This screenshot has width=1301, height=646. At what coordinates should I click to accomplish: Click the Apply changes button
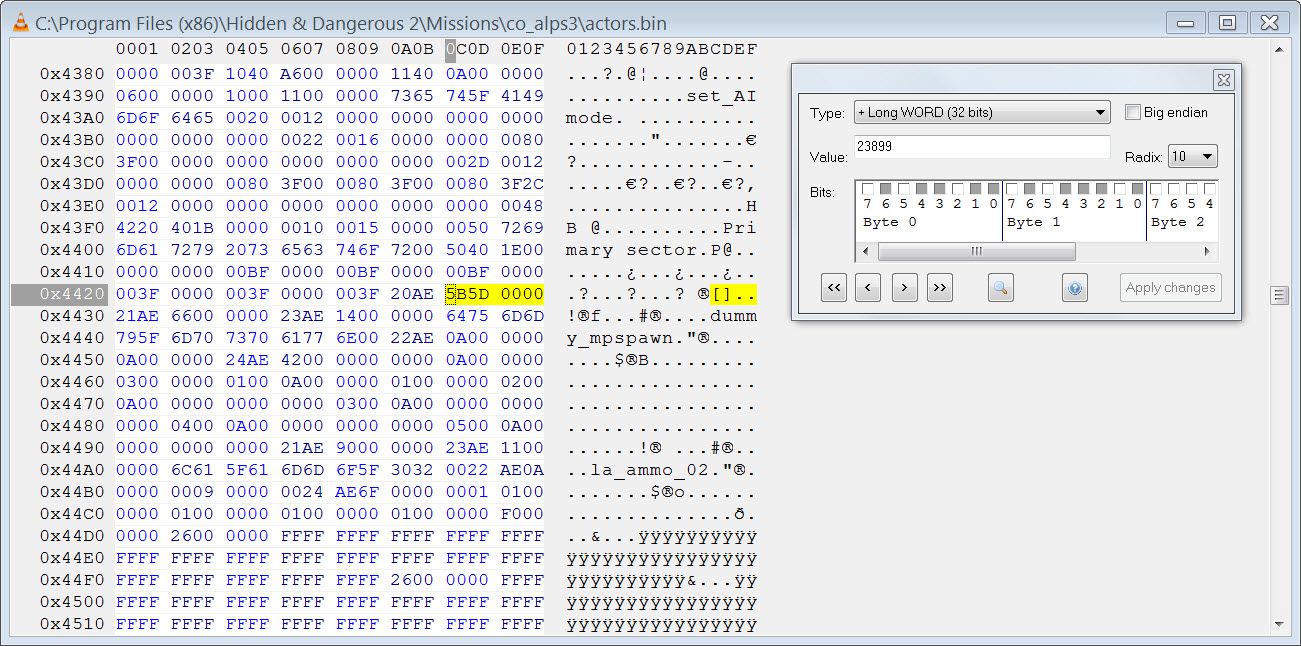point(1170,288)
